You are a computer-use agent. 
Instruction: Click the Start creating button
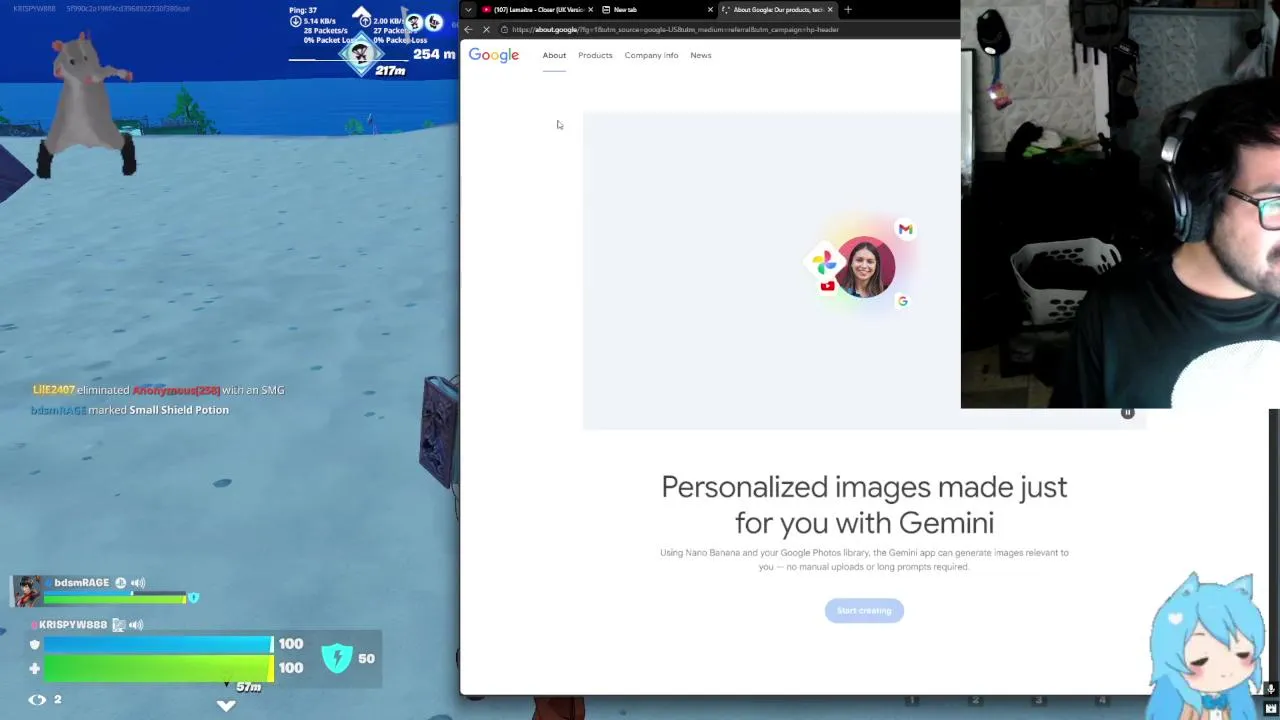[864, 611]
